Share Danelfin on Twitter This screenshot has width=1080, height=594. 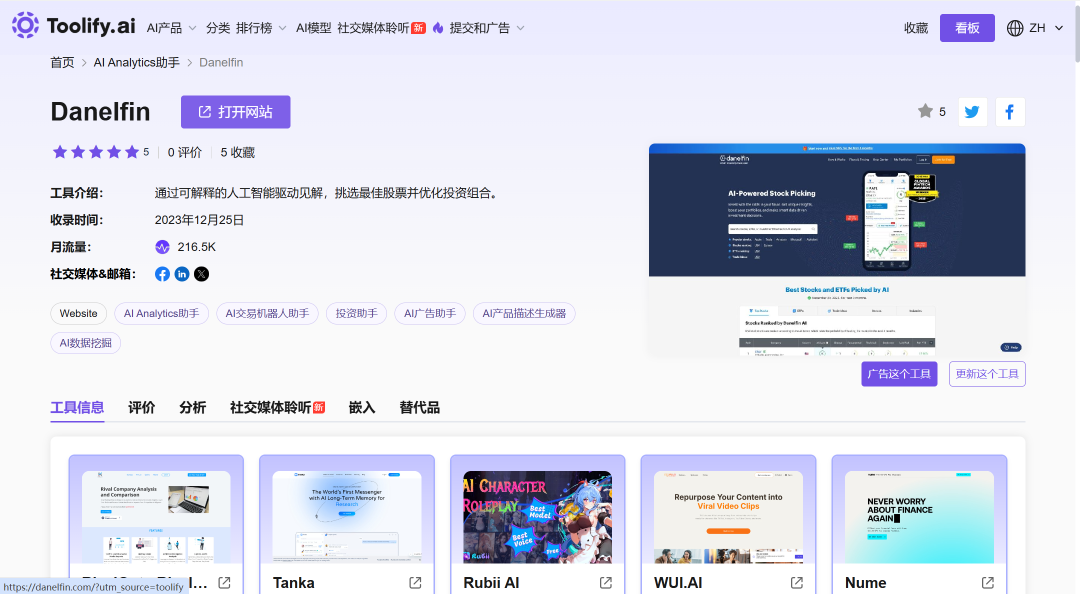pyautogui.click(x=972, y=112)
